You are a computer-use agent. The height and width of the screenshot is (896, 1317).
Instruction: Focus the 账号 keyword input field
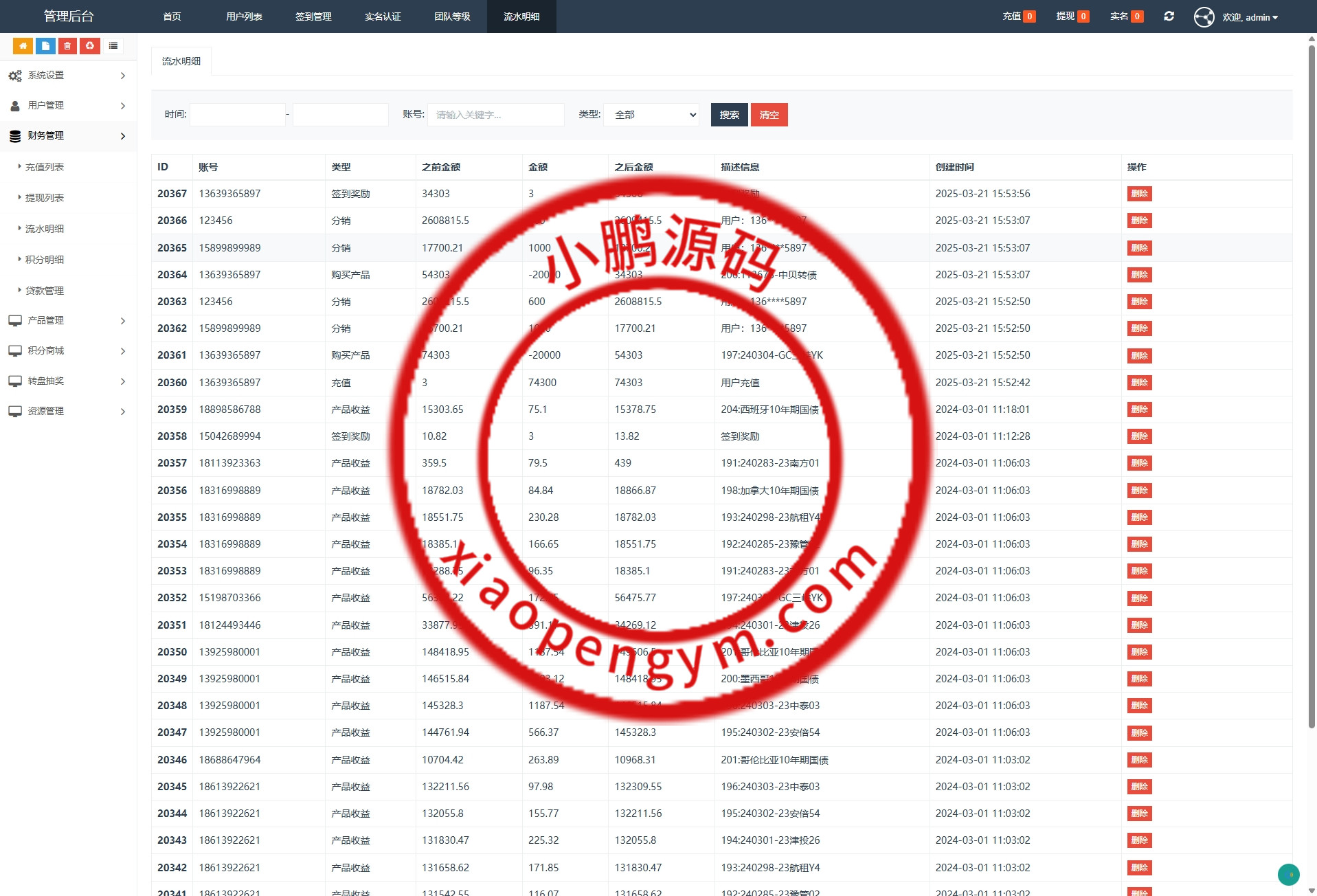(x=495, y=115)
